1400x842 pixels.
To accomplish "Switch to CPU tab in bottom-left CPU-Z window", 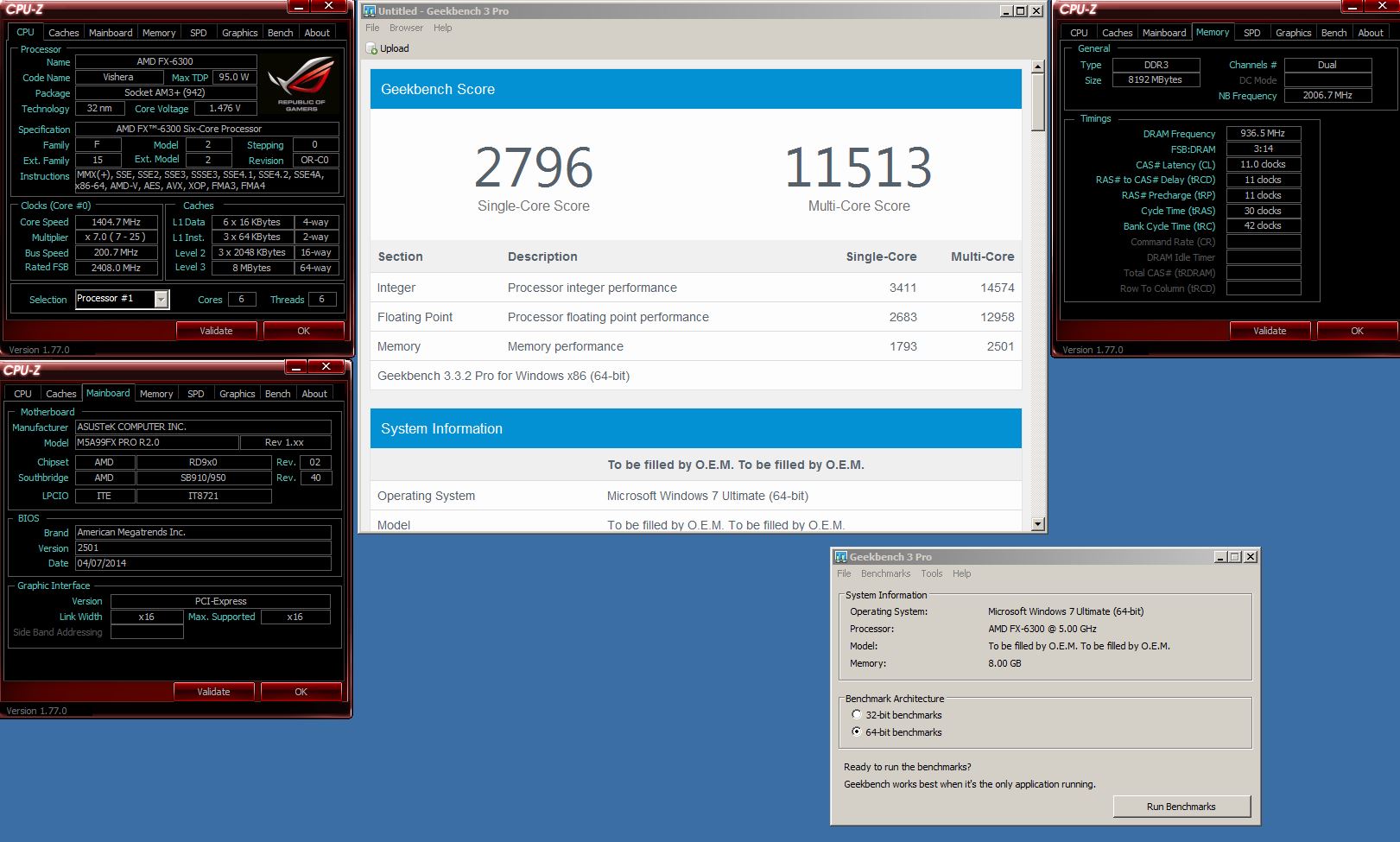I will [x=23, y=394].
